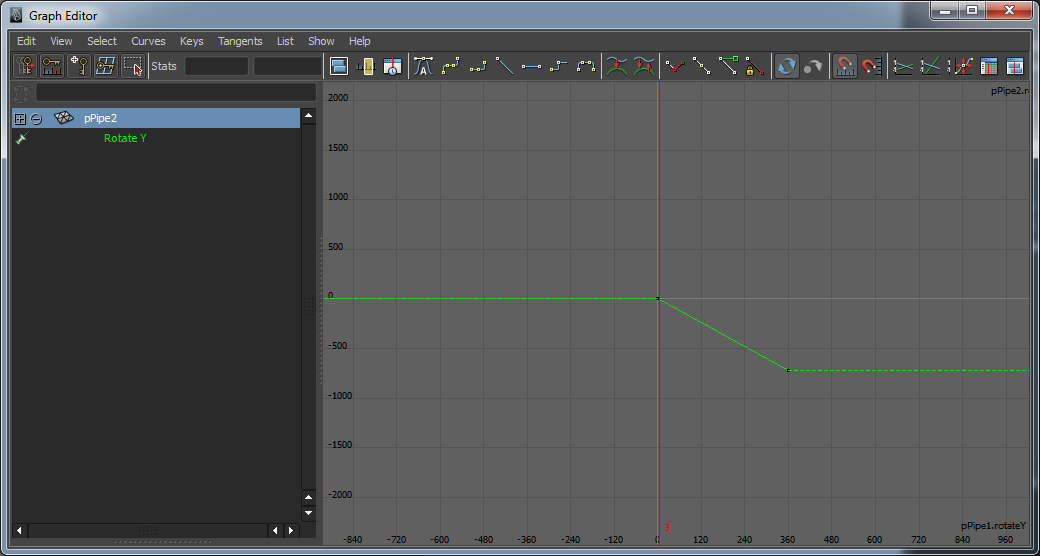Click the Lattice Deform Keys tool

tap(105, 67)
